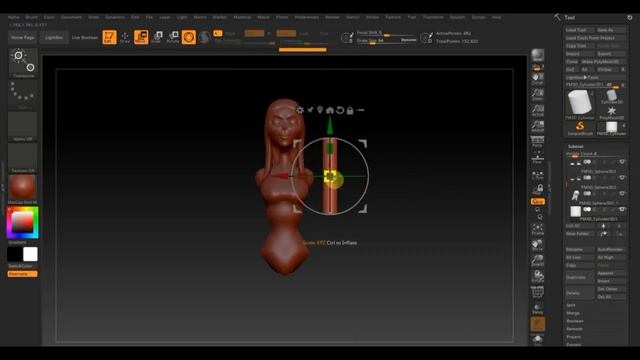Viewport: 640px width, 360px height.
Task: Click Load Tool button
Action: point(579,30)
